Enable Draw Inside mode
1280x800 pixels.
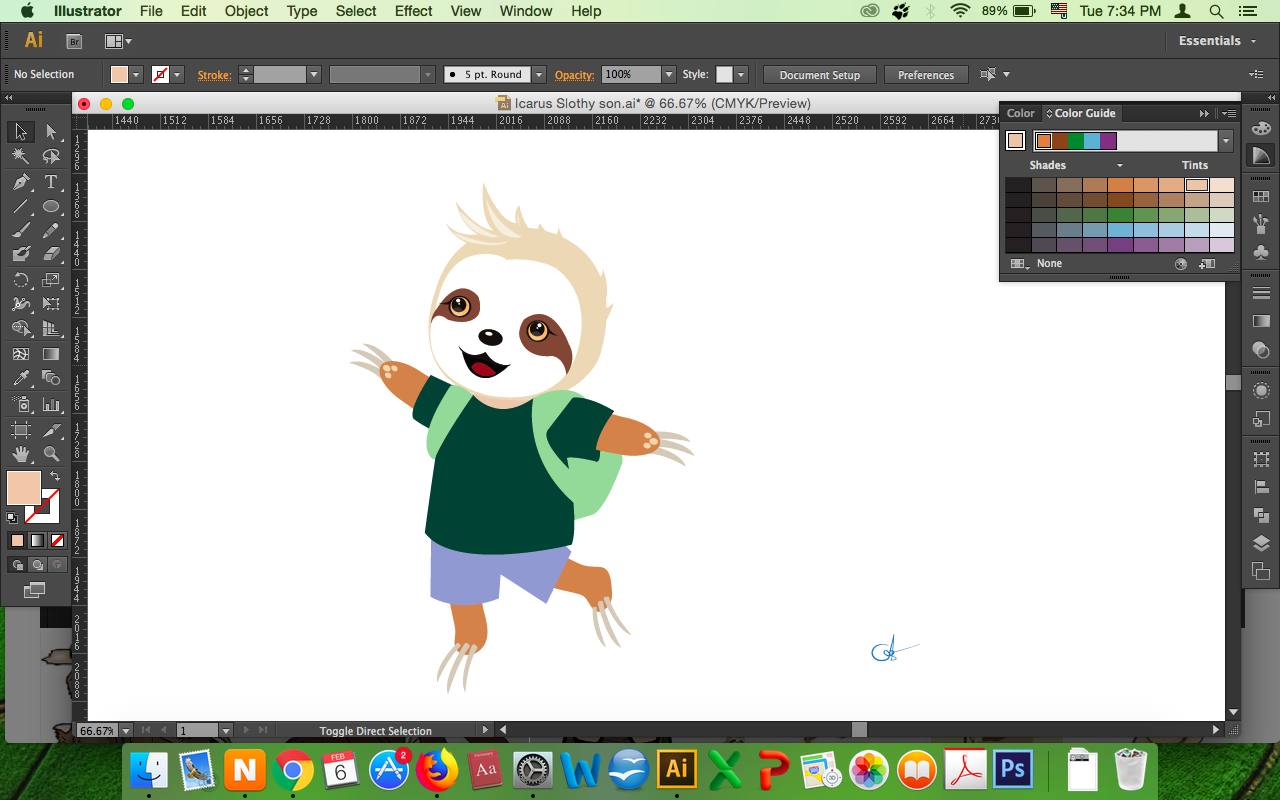(57, 565)
